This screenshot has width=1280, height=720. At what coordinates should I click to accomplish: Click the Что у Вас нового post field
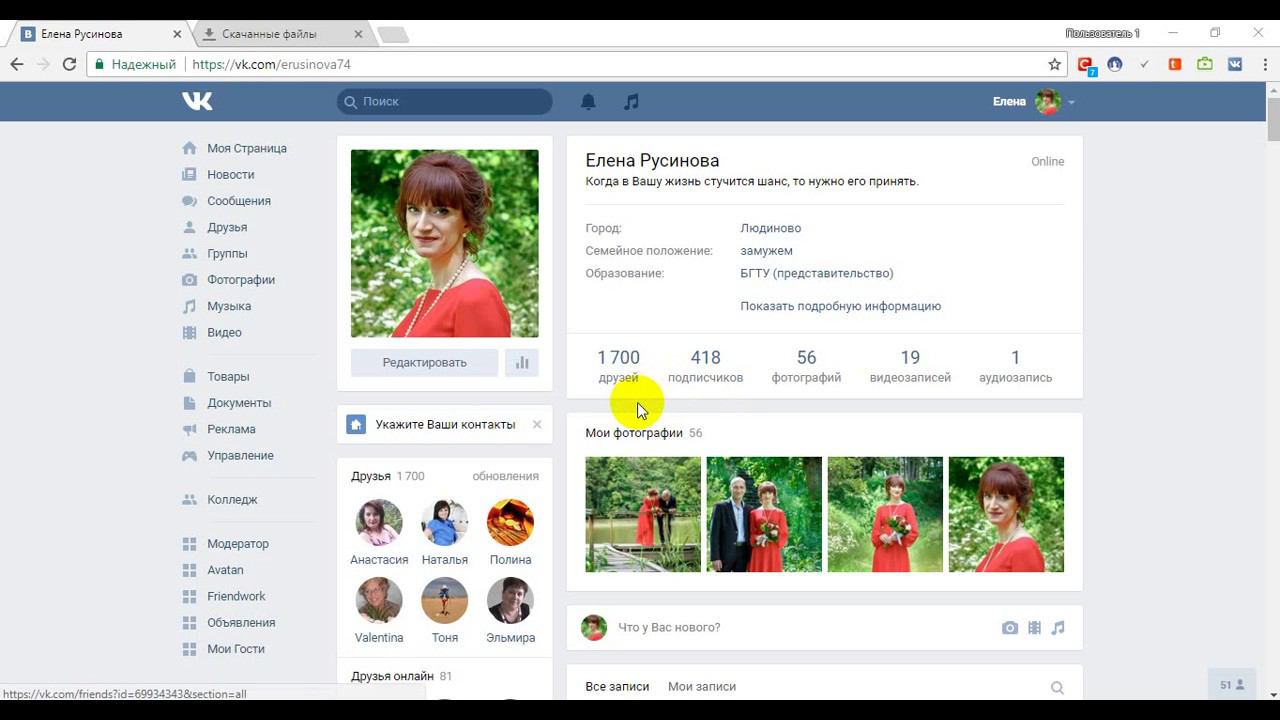[x=800, y=628]
